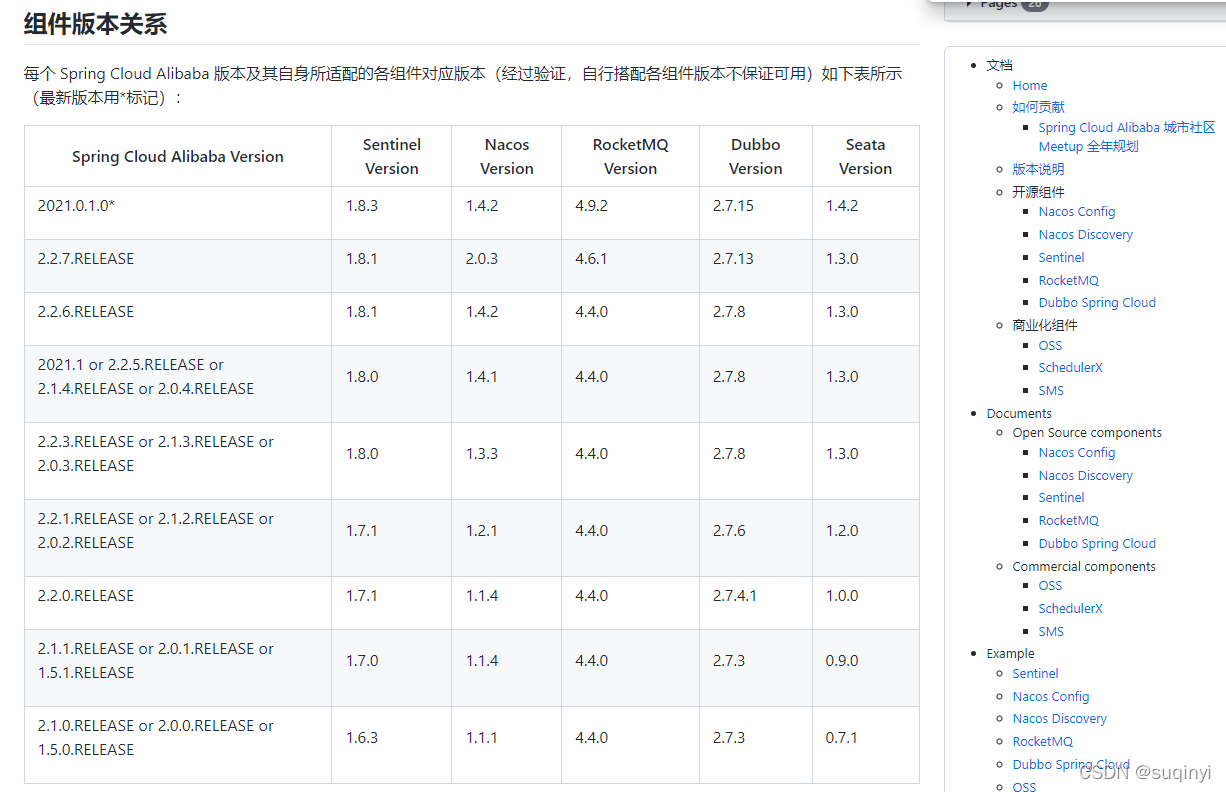1226x792 pixels.
Task: Open RocketMQ under Example section
Action: (x=1042, y=742)
